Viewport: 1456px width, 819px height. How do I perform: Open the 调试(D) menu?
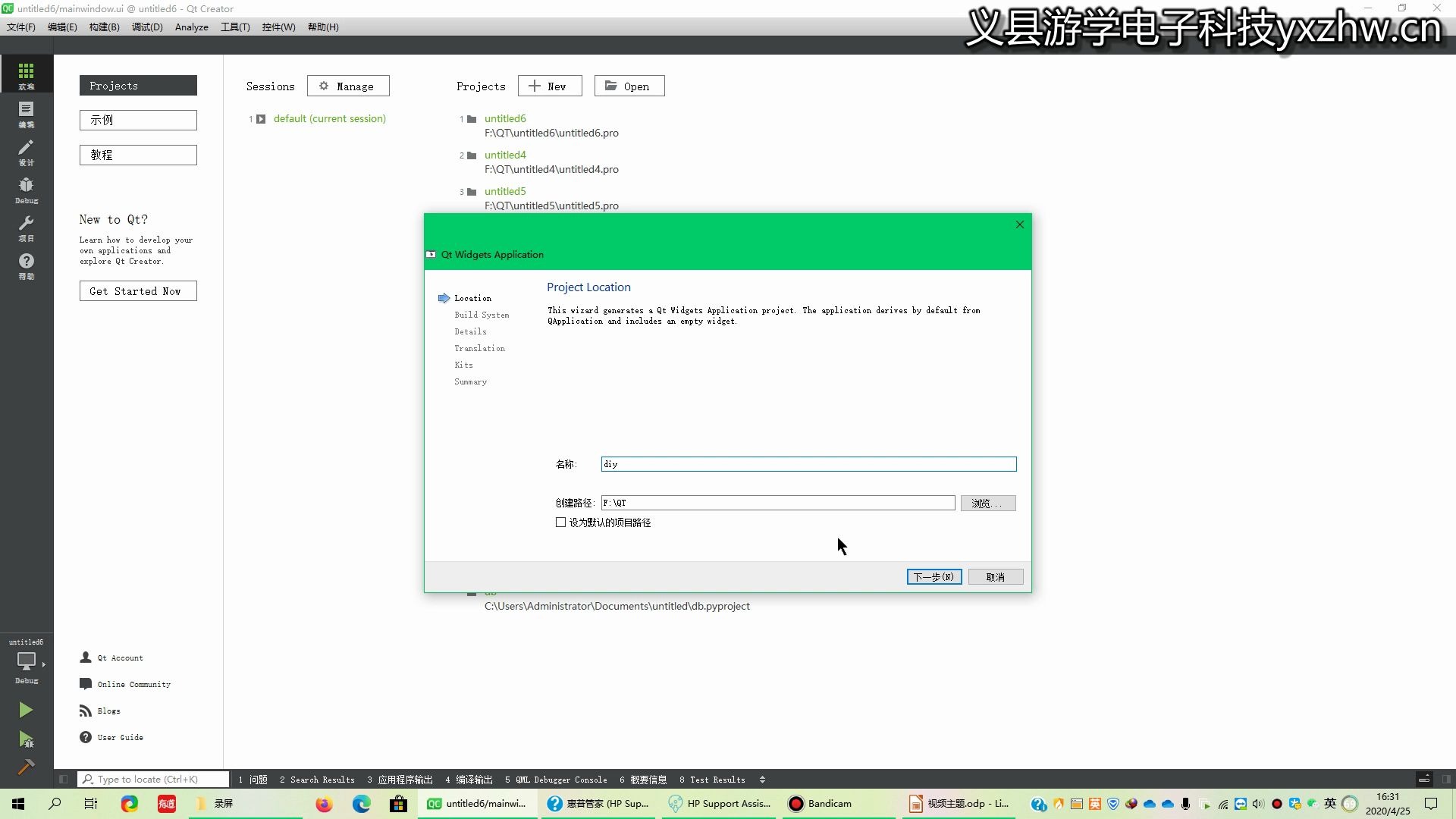[147, 27]
